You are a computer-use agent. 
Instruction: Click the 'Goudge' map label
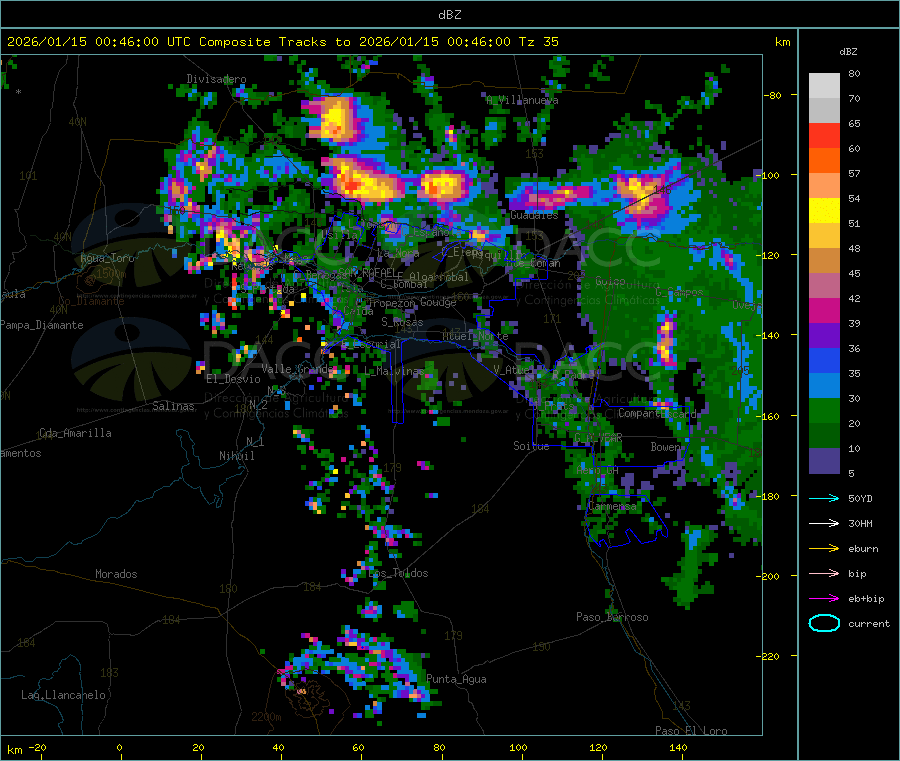pyautogui.click(x=438, y=302)
